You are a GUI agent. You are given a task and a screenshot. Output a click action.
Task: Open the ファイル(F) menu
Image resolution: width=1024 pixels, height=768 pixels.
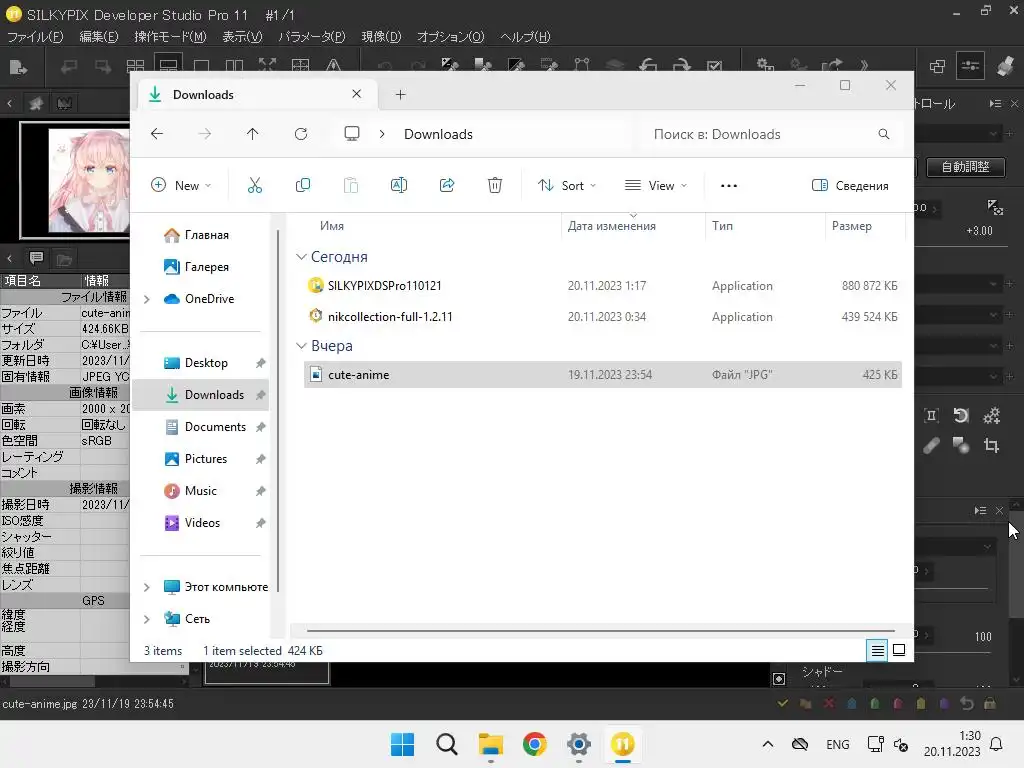click(x=35, y=37)
